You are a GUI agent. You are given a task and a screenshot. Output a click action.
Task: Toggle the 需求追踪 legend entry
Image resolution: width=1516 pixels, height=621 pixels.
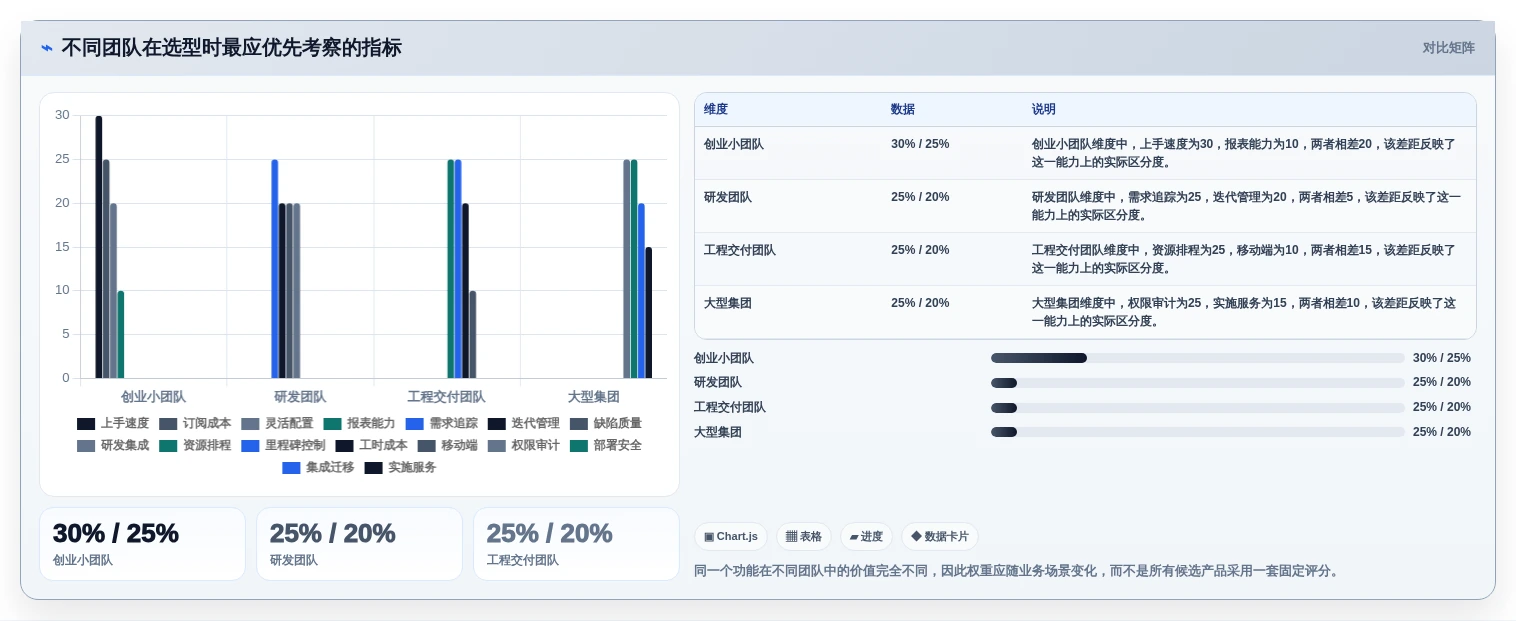pos(441,423)
